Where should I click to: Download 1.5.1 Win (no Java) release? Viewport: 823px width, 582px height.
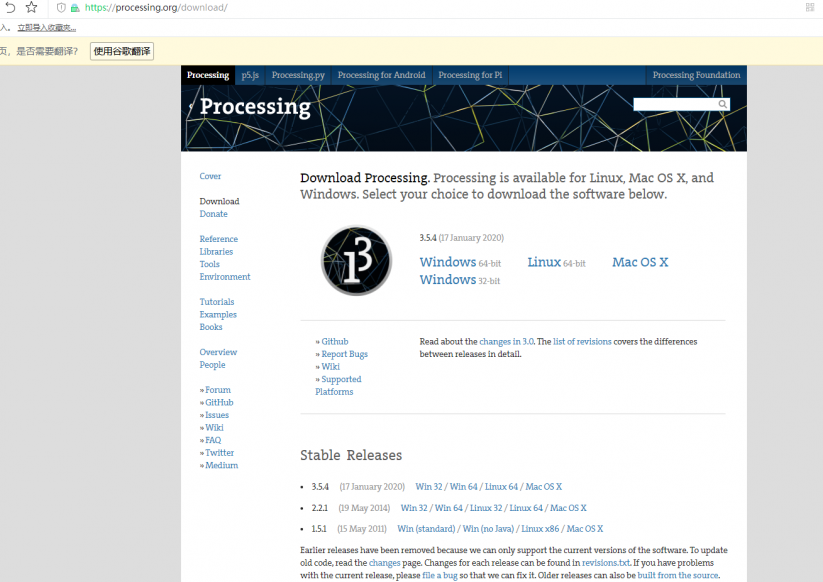[x=488, y=529]
